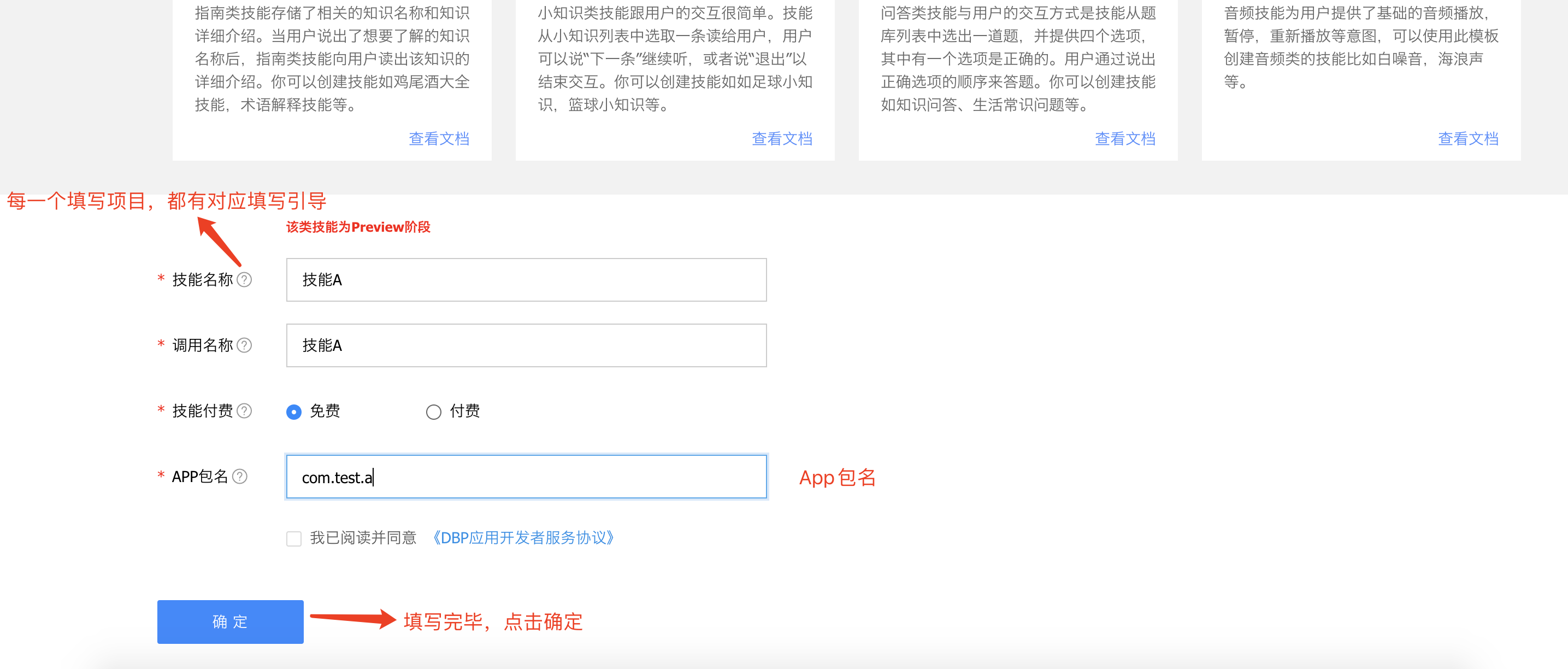1568x669 pixels.
Task: Click help icon next to 技能付费
Action: (244, 411)
